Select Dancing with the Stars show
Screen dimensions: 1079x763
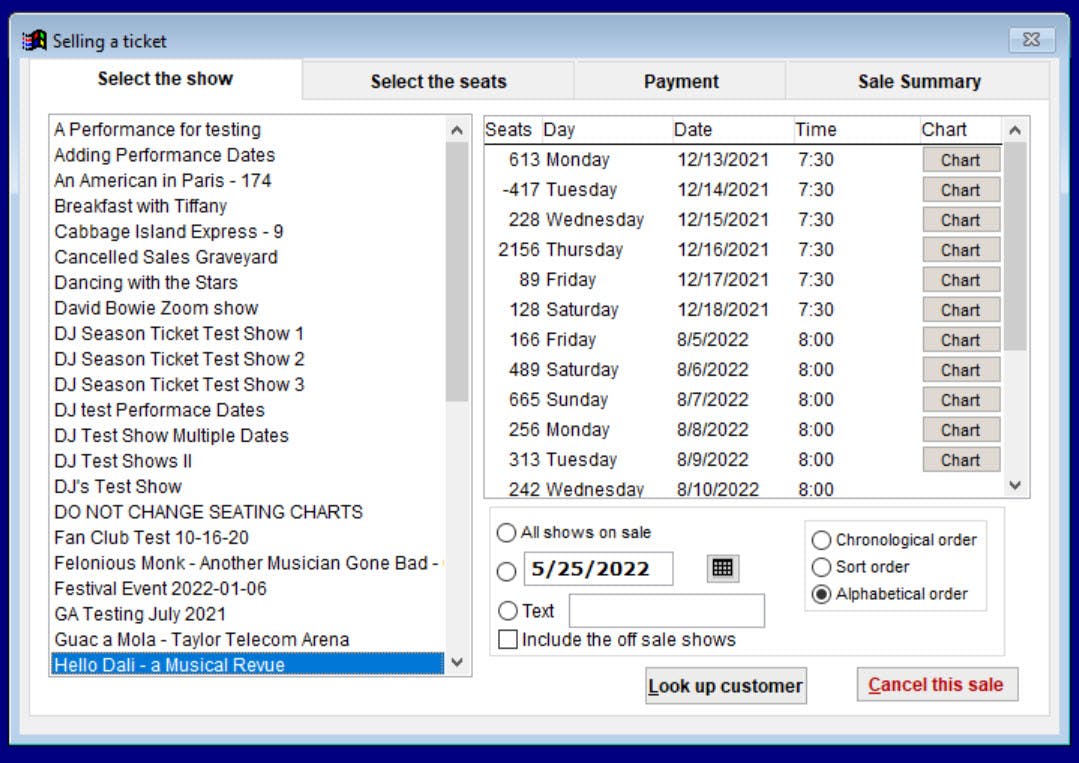[x=146, y=282]
